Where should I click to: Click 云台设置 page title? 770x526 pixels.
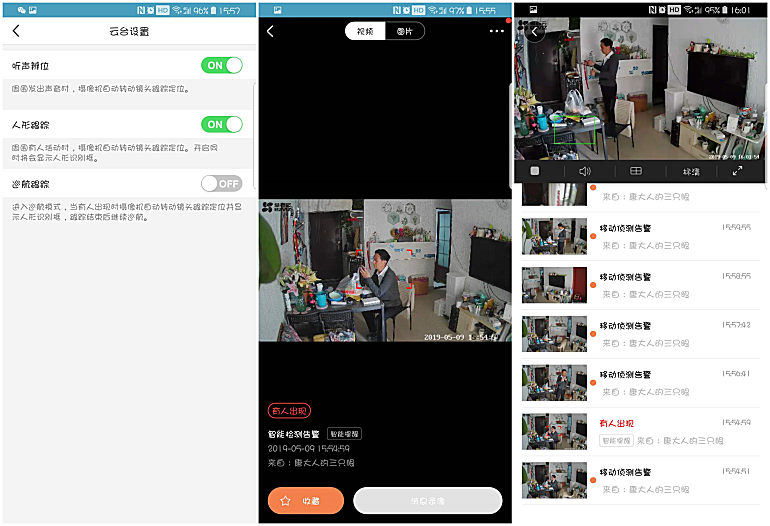click(129, 31)
